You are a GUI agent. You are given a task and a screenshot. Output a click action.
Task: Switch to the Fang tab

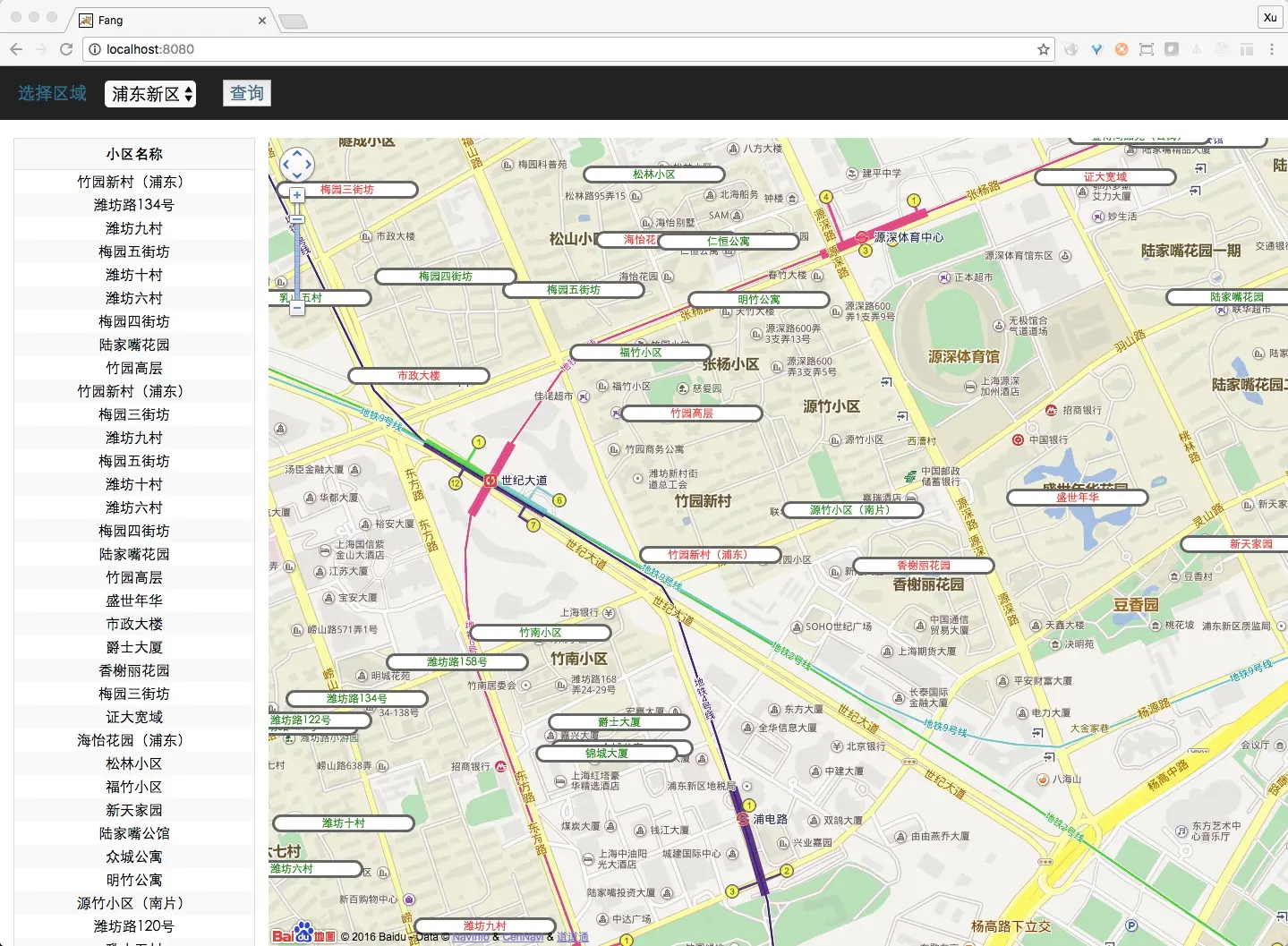click(x=170, y=20)
